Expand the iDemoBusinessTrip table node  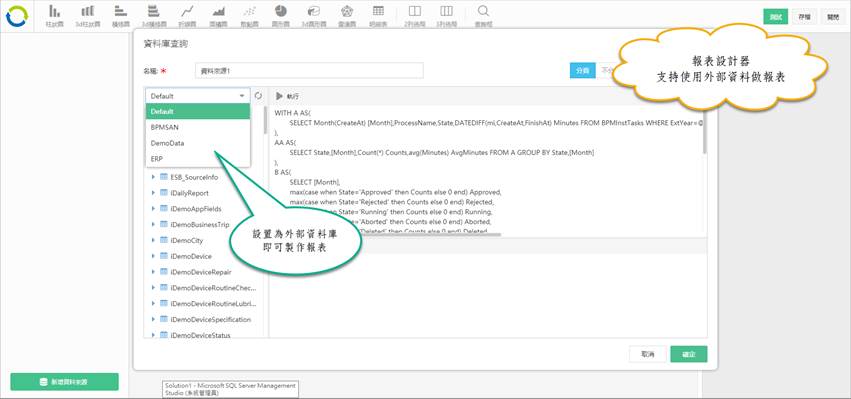point(154,224)
